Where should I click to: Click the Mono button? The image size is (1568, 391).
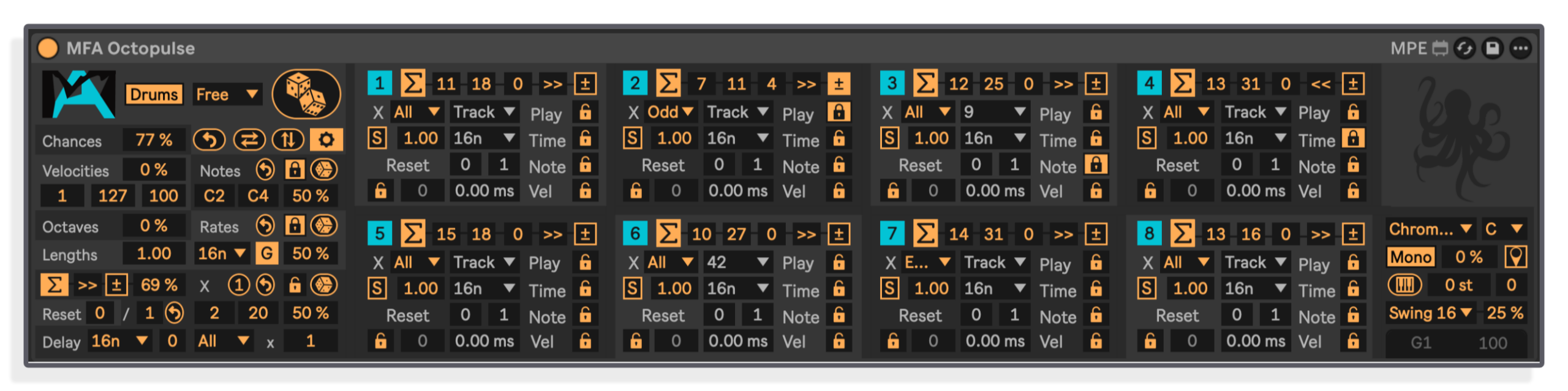pos(1411,257)
